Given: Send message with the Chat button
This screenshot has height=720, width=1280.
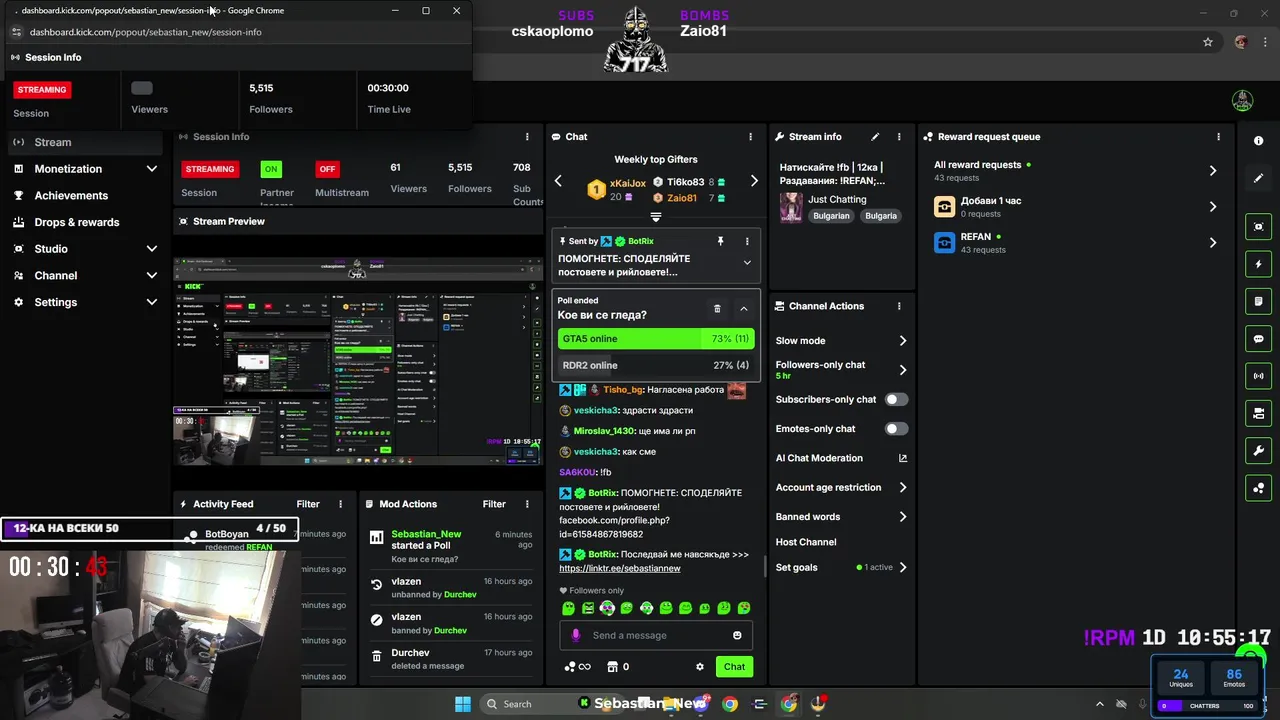Looking at the screenshot, I should [x=734, y=667].
